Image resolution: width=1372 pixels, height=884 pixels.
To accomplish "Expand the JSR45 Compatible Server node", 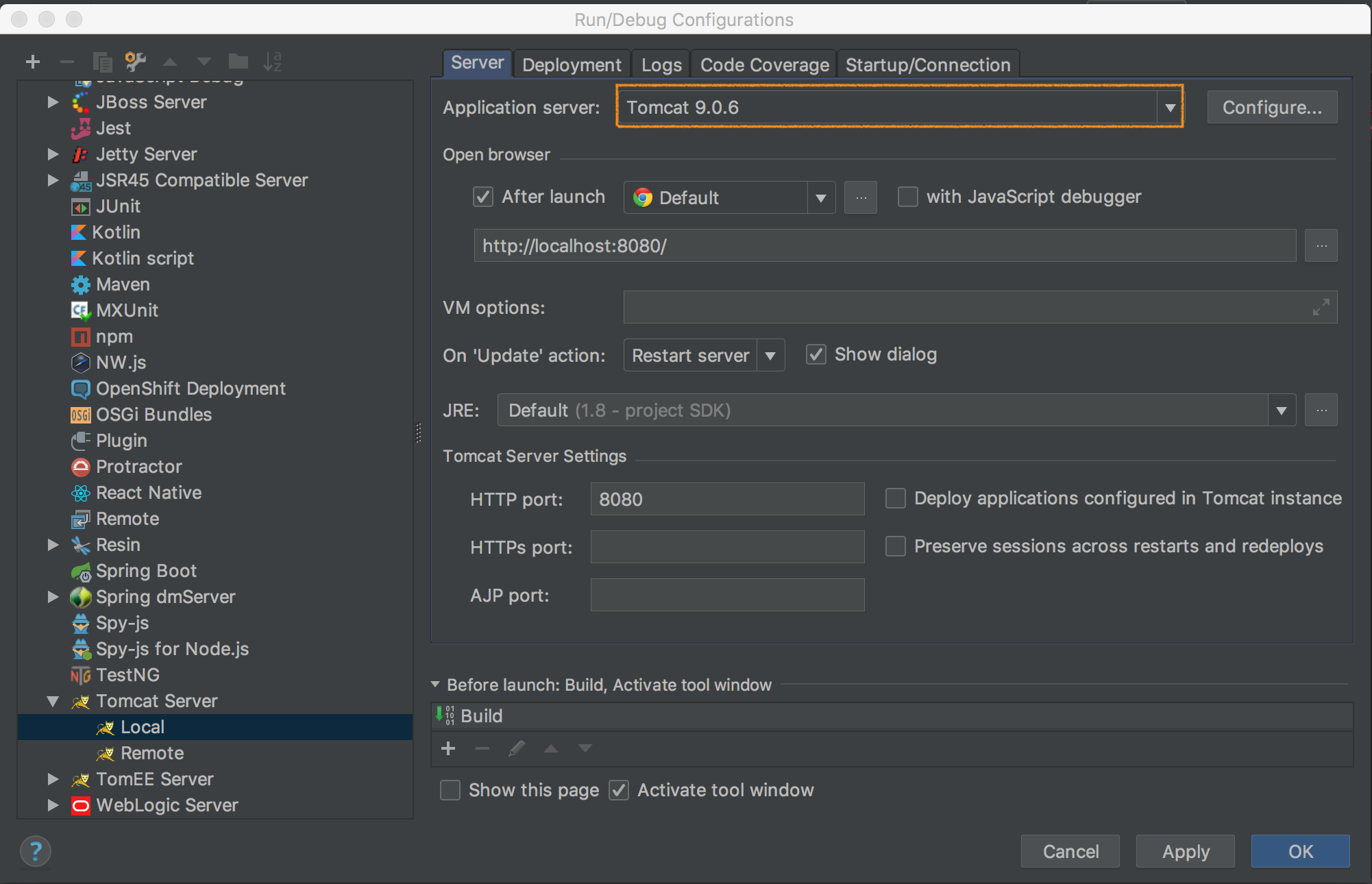I will pyautogui.click(x=53, y=180).
